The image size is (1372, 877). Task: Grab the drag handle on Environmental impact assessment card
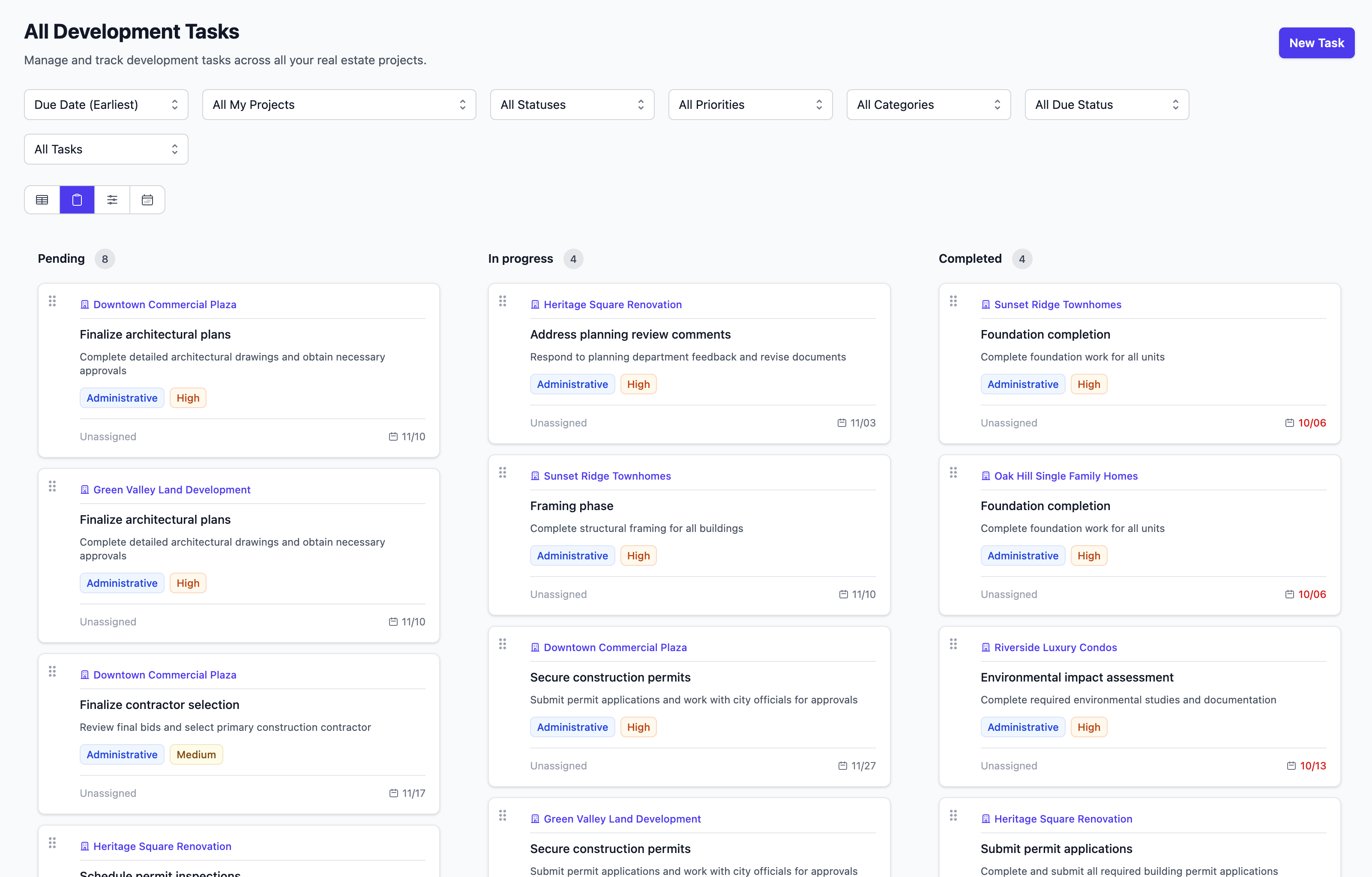click(953, 644)
